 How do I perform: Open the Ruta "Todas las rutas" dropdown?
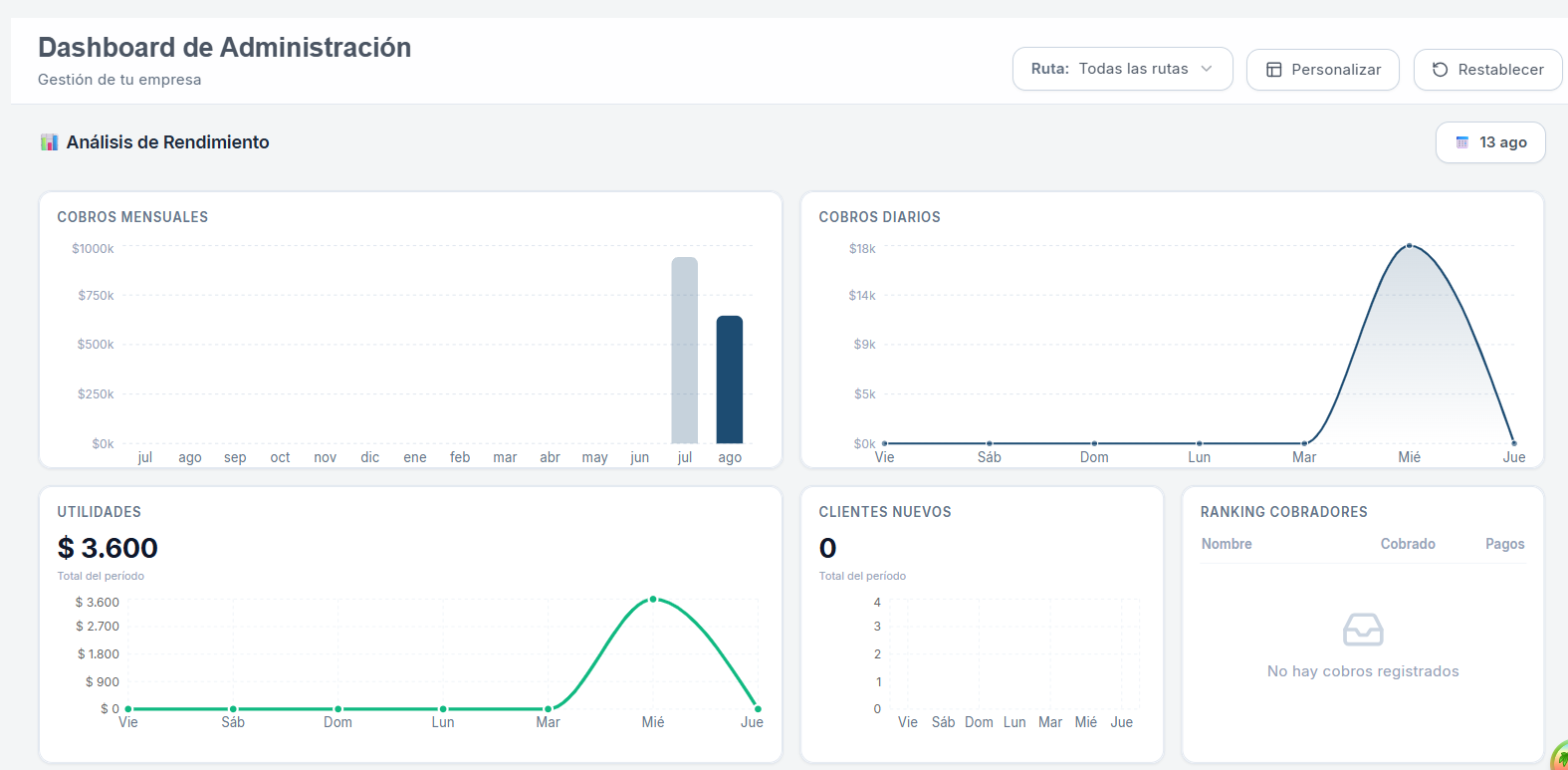[x=1122, y=69]
